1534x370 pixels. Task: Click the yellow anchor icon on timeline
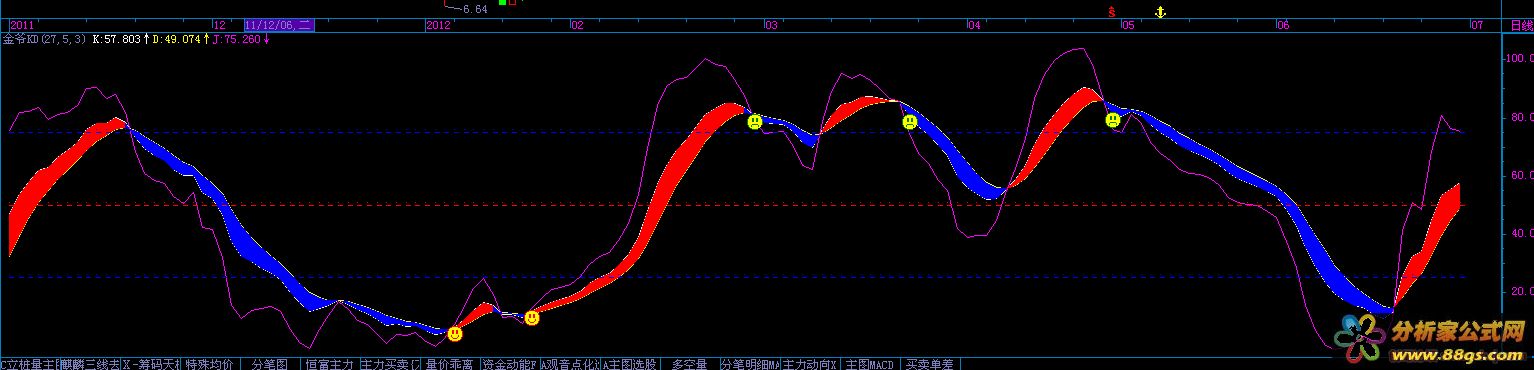coord(1160,12)
